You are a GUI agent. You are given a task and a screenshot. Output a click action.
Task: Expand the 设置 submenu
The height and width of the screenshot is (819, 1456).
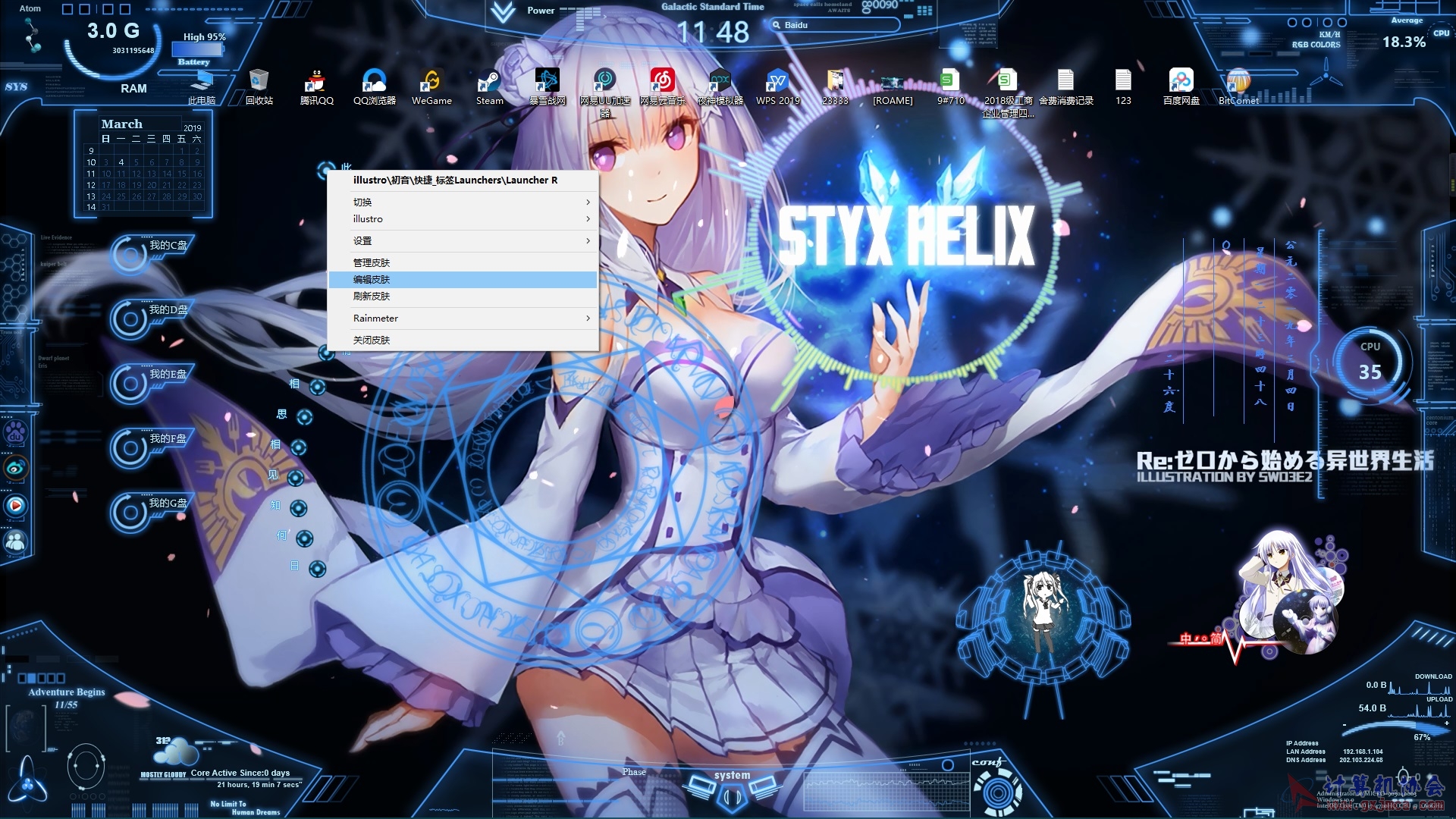(x=463, y=240)
